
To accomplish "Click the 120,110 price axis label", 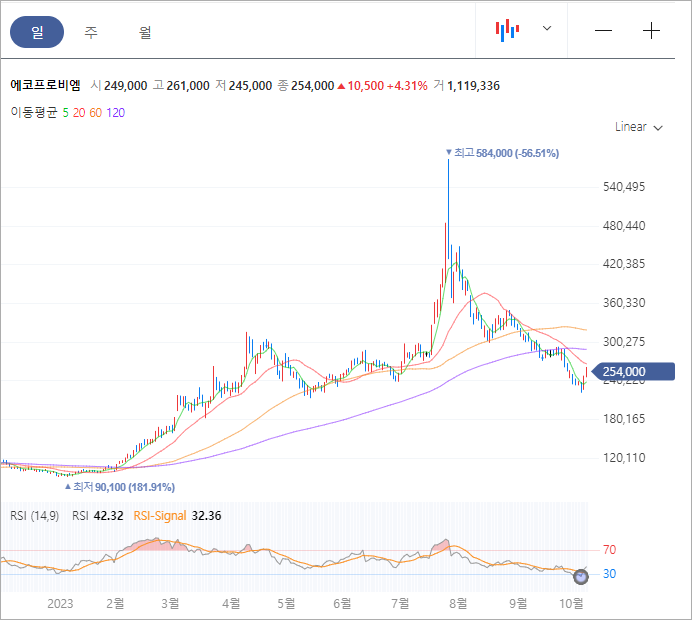I will click(x=624, y=458).
